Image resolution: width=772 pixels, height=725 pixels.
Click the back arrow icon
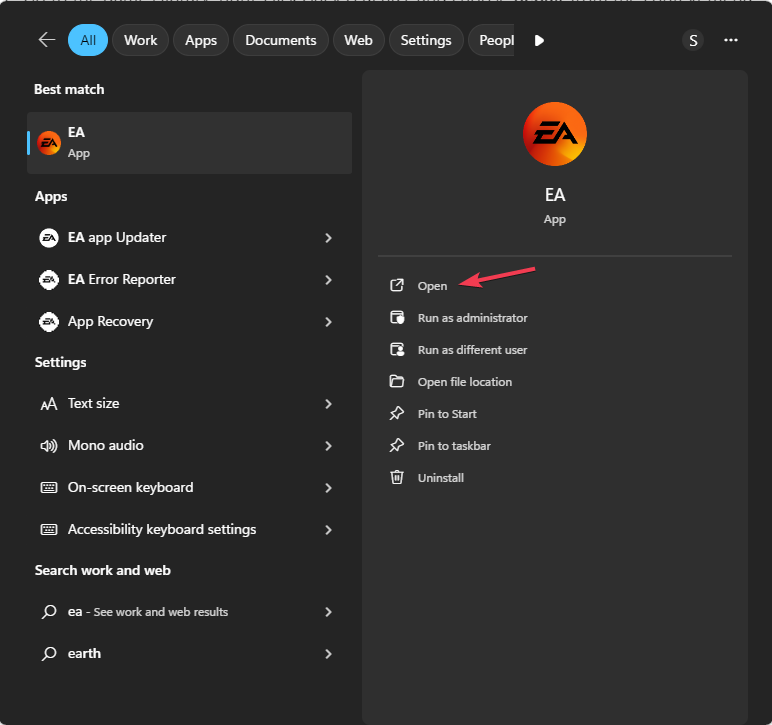pos(46,40)
